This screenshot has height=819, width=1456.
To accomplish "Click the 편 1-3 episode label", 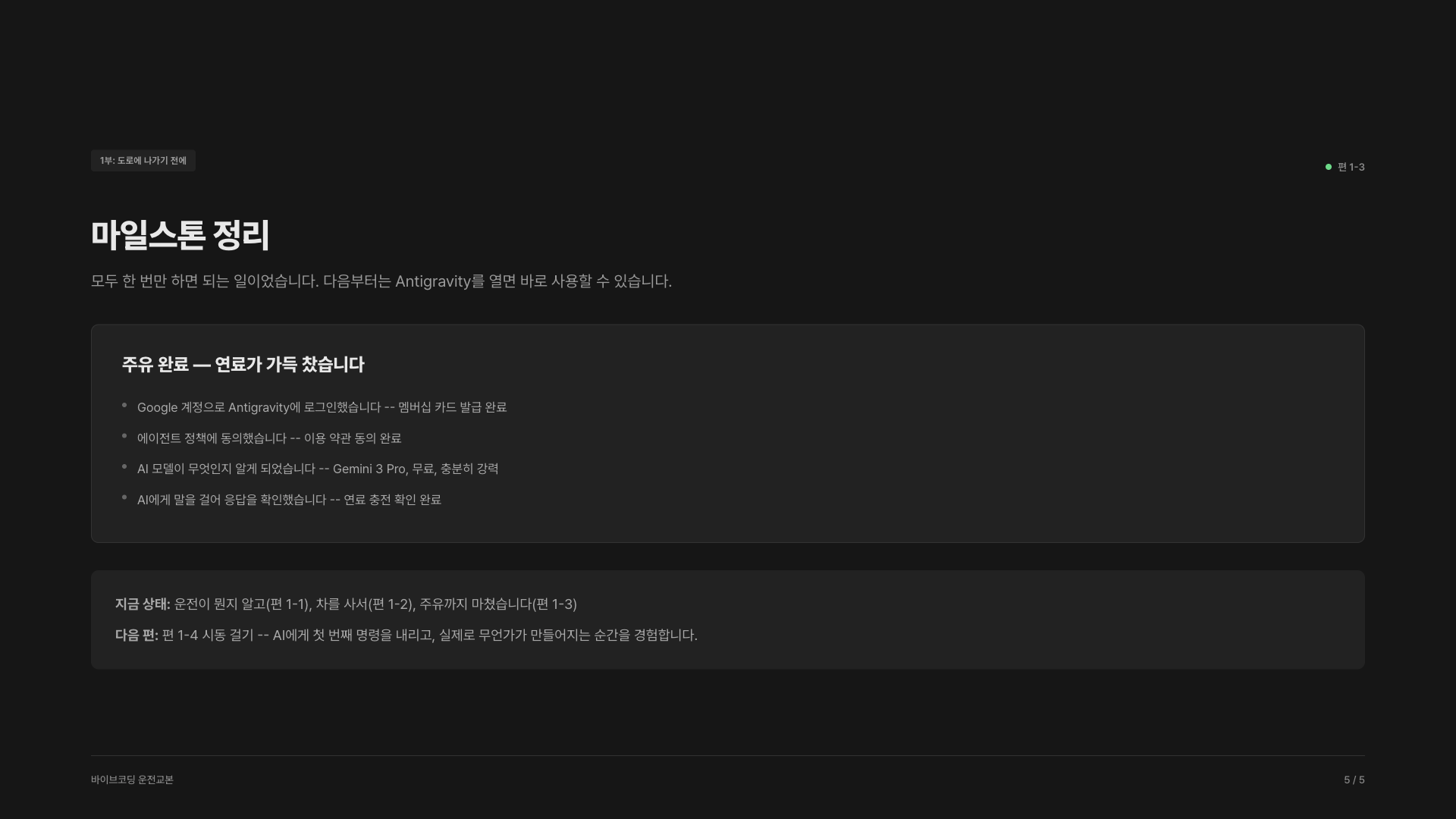I will point(1351,167).
